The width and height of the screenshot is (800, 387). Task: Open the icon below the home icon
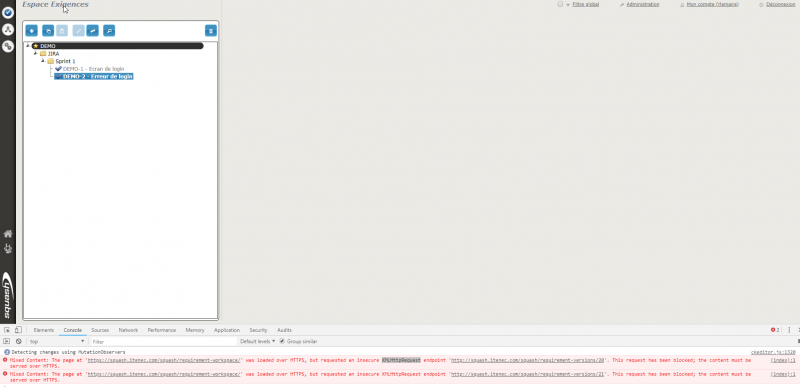click(x=8, y=249)
